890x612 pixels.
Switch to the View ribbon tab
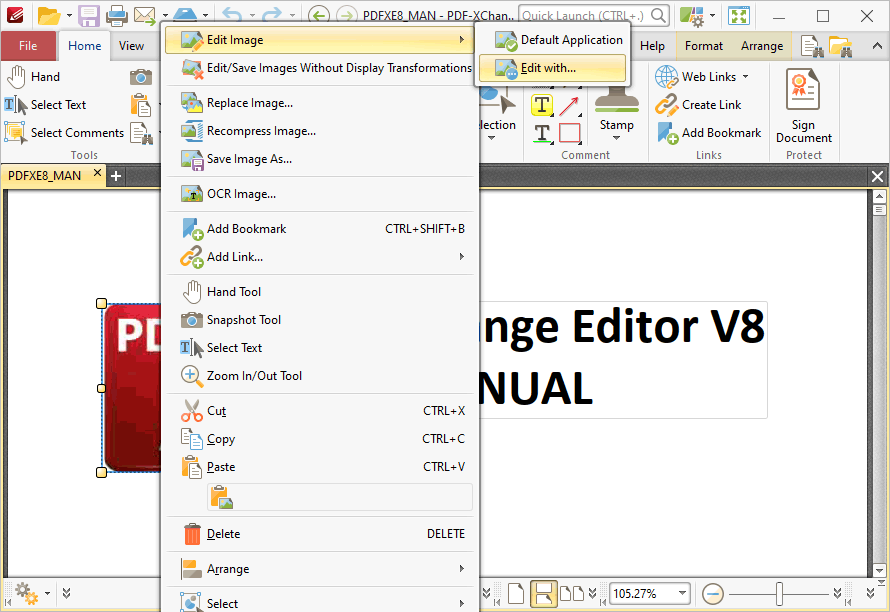[131, 45]
